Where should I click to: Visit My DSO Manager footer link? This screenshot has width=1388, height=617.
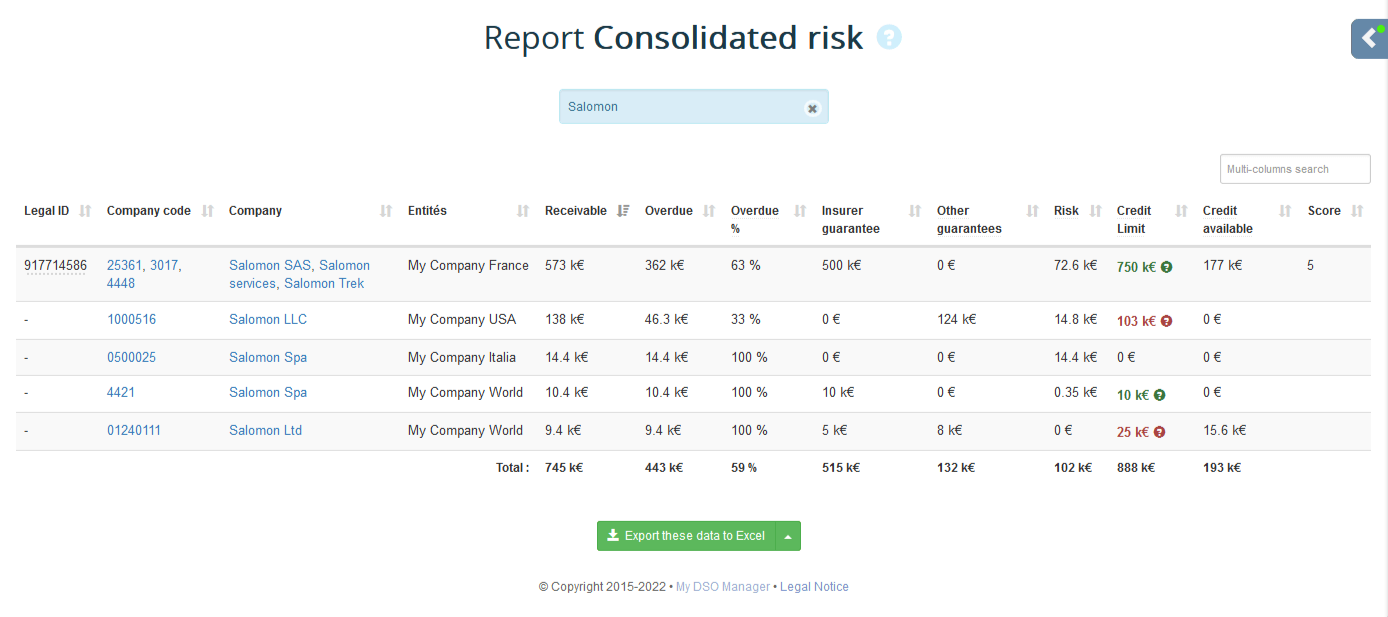coord(722,587)
